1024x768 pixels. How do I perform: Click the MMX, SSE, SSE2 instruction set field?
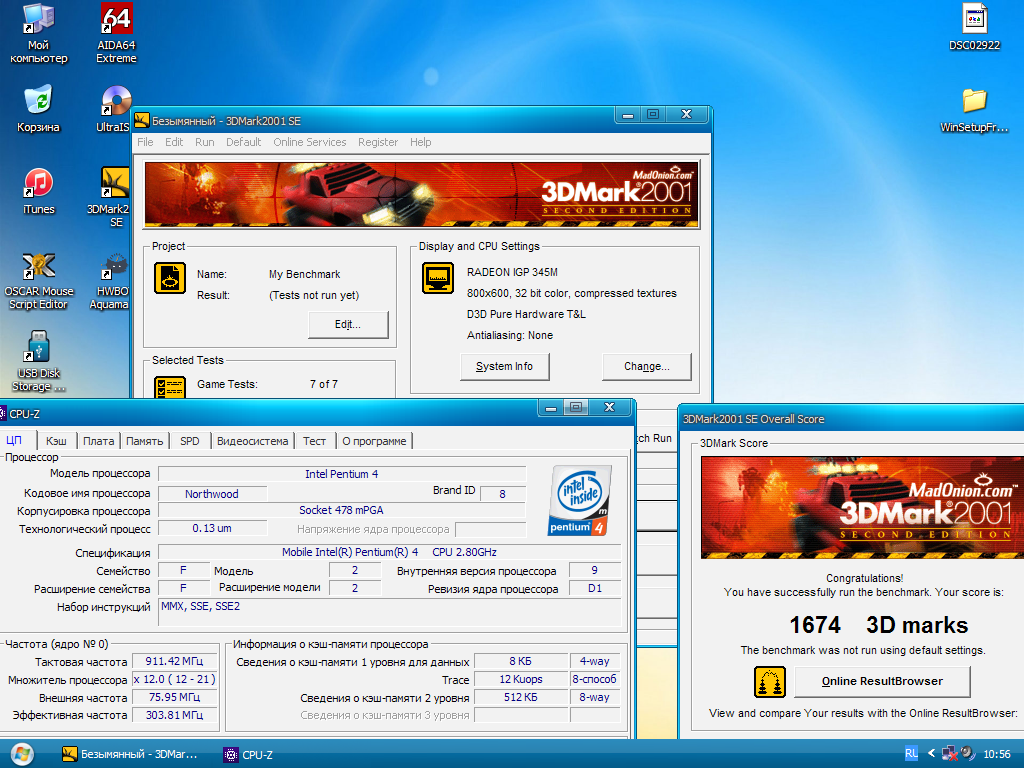point(390,612)
